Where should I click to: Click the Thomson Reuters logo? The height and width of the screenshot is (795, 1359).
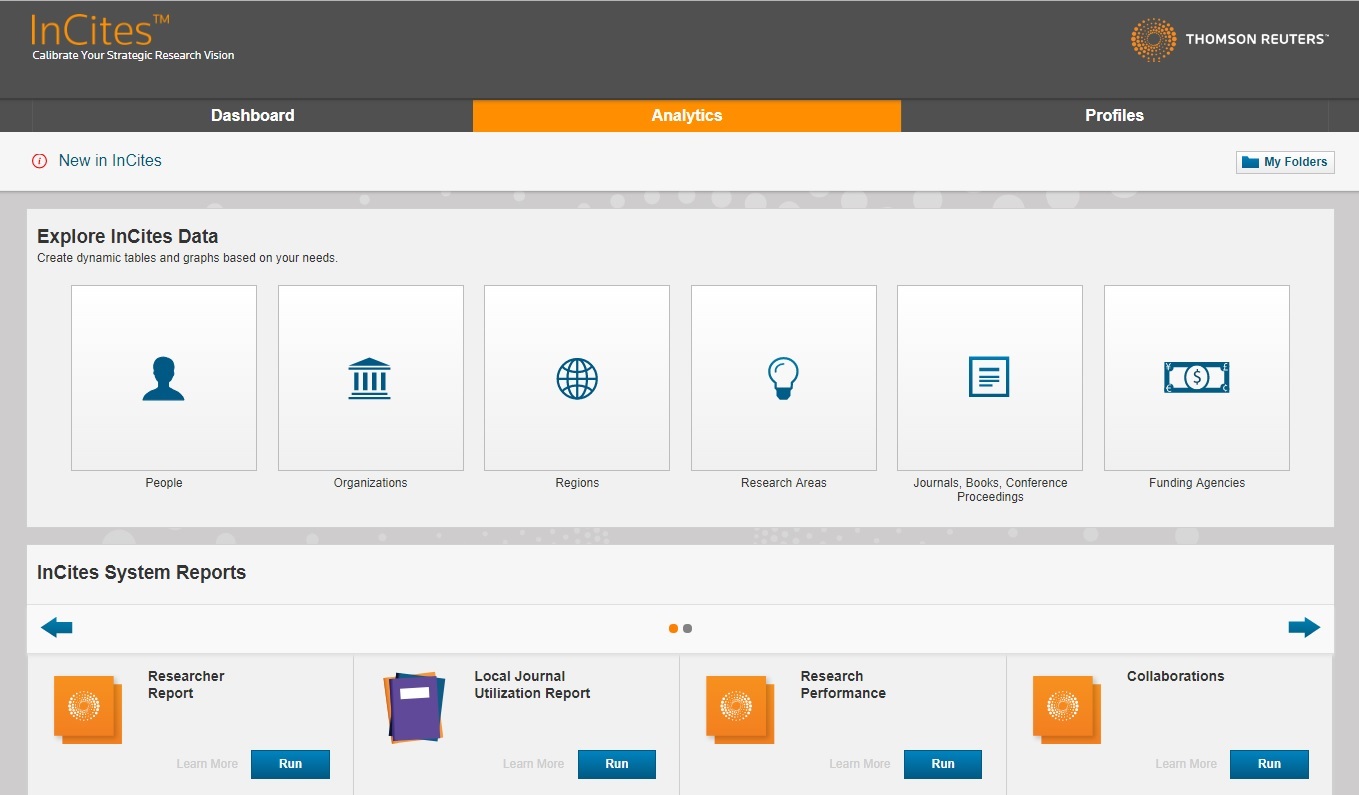pos(1230,40)
